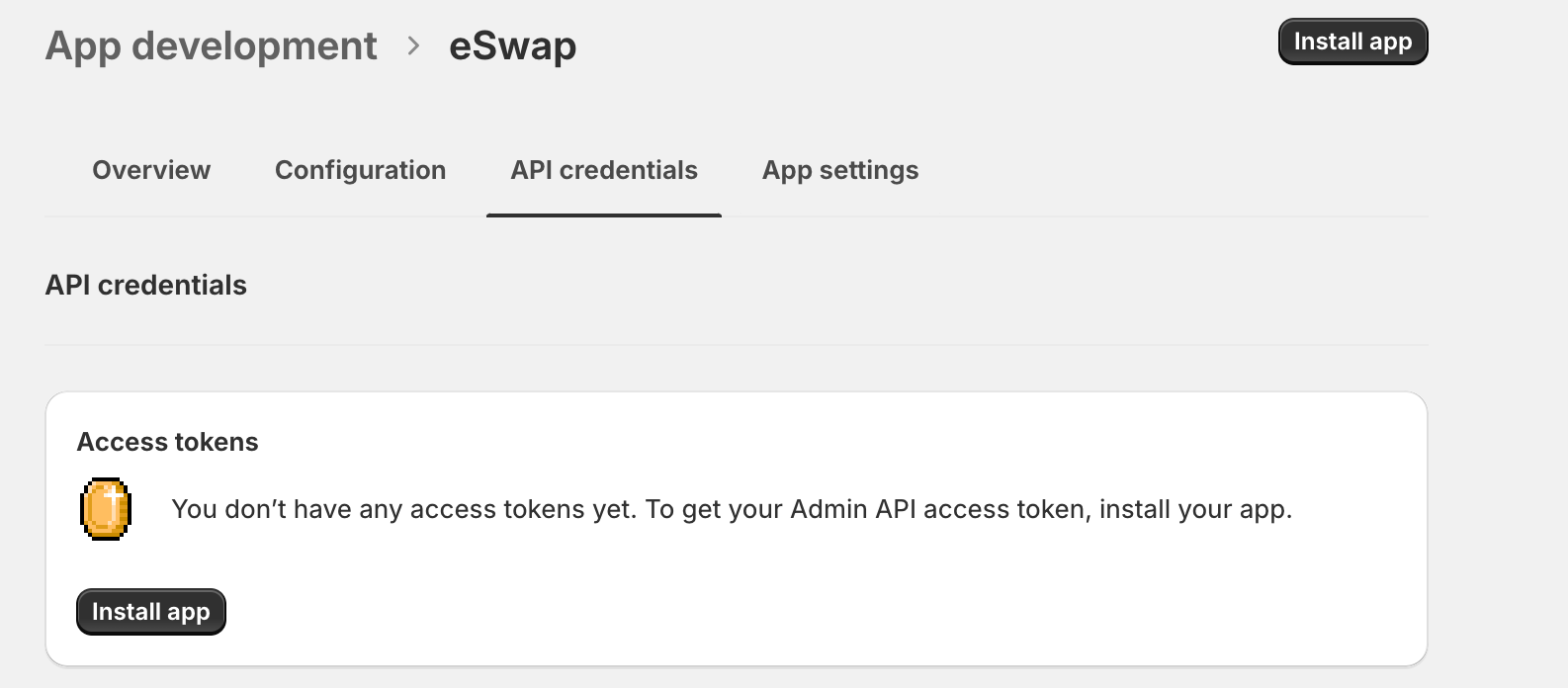Click the underline beneath the API credentials tab
Screen dimensions: 1568x688
(x=604, y=215)
